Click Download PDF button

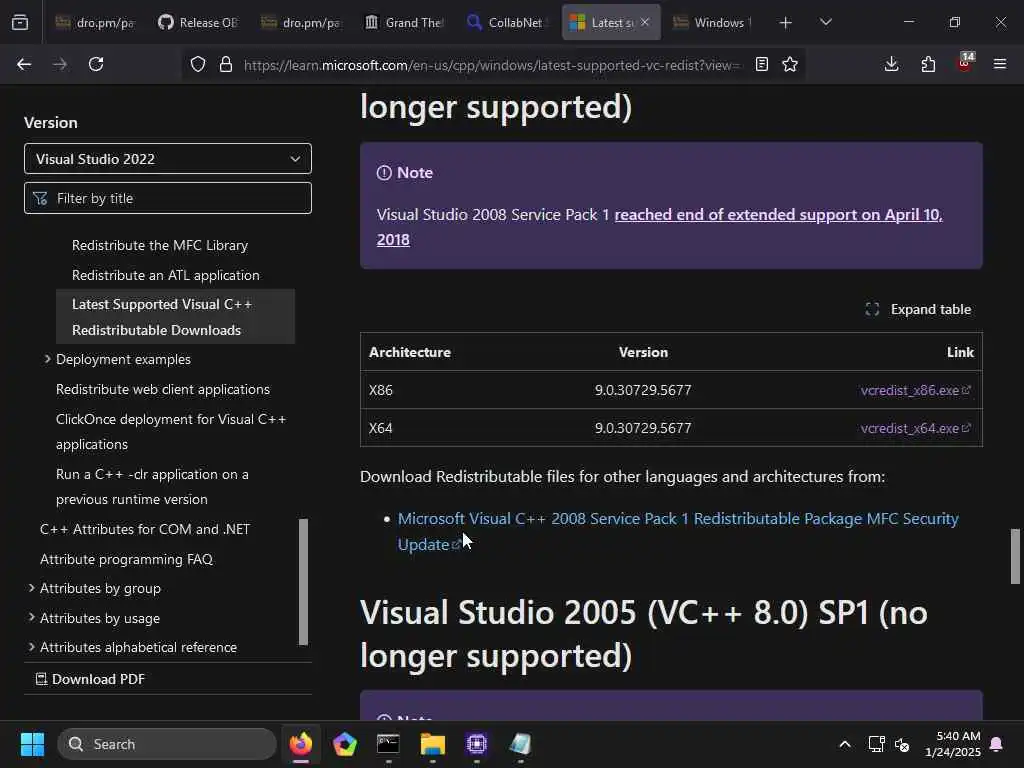[x=90, y=679]
